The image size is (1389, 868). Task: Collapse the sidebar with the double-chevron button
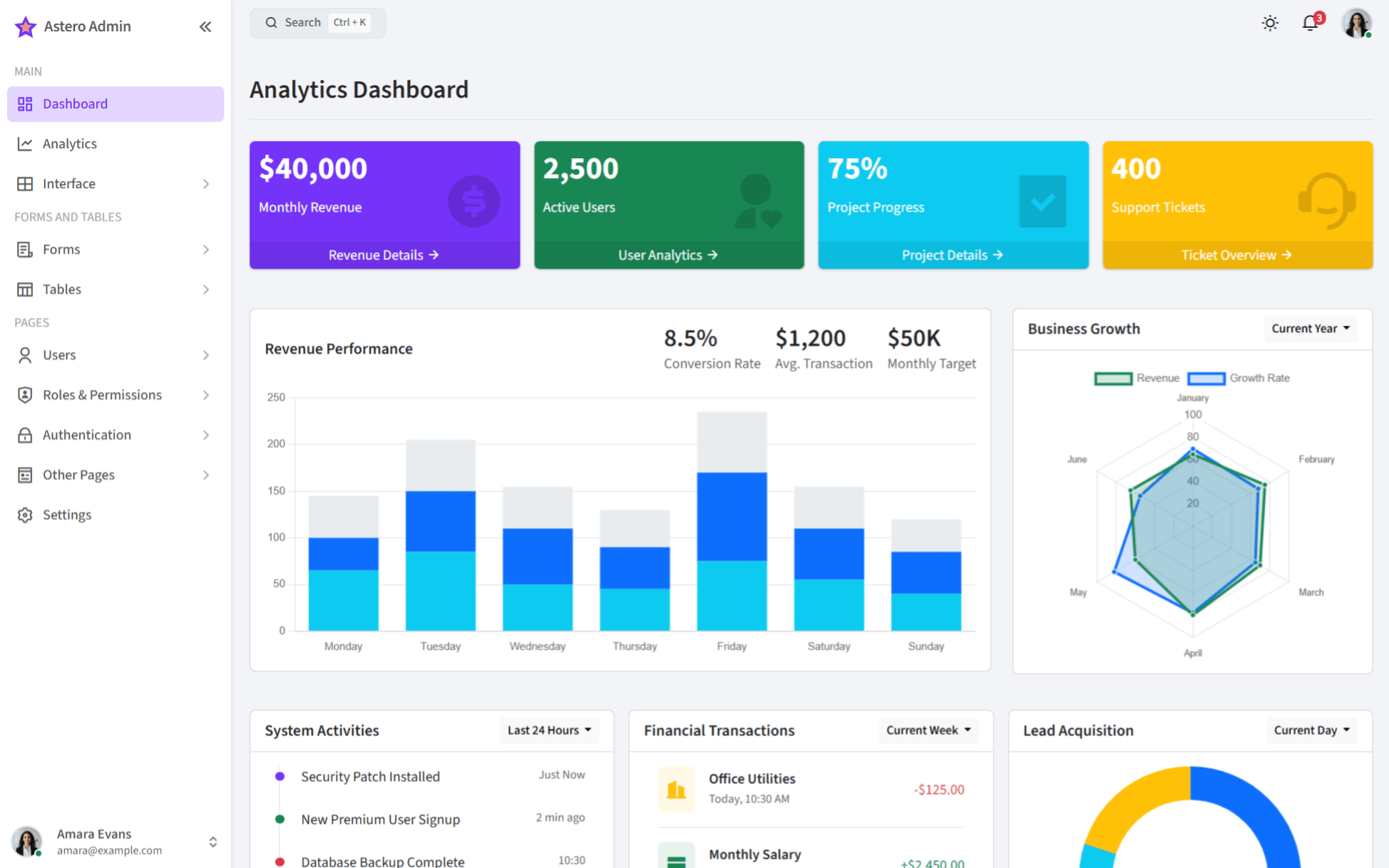[205, 26]
